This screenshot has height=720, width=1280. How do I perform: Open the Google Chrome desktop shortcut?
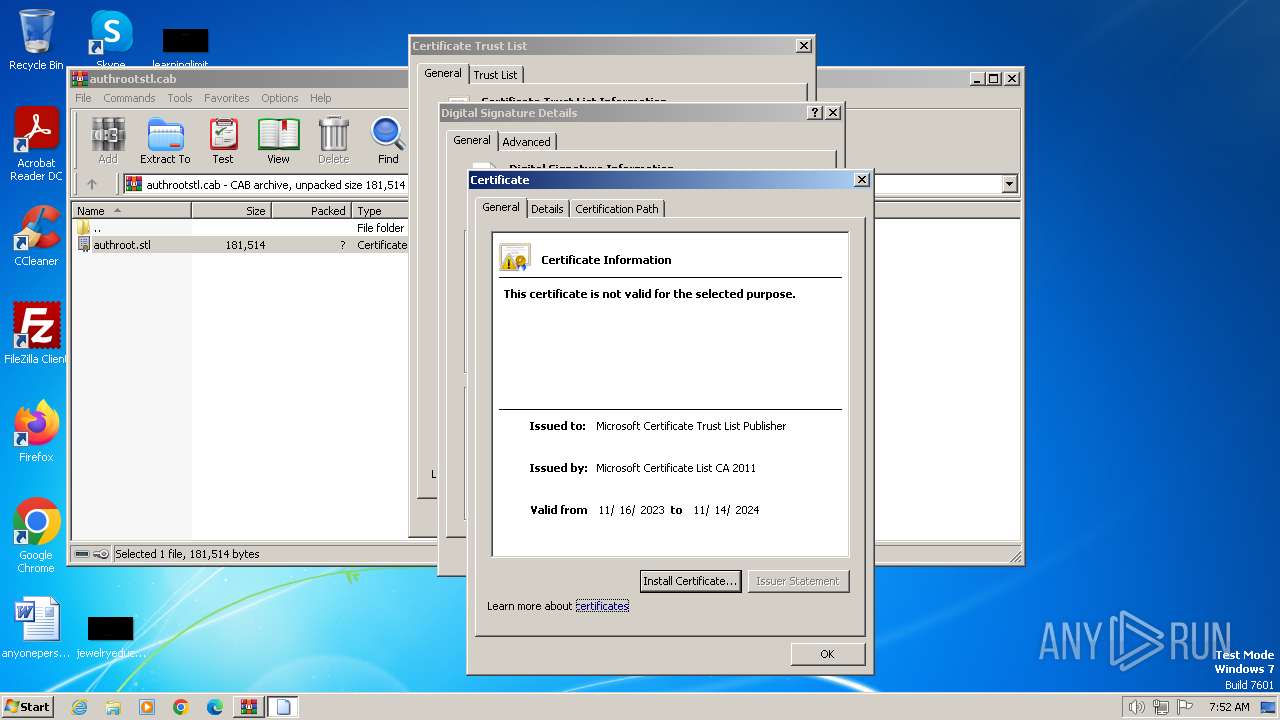point(36,536)
